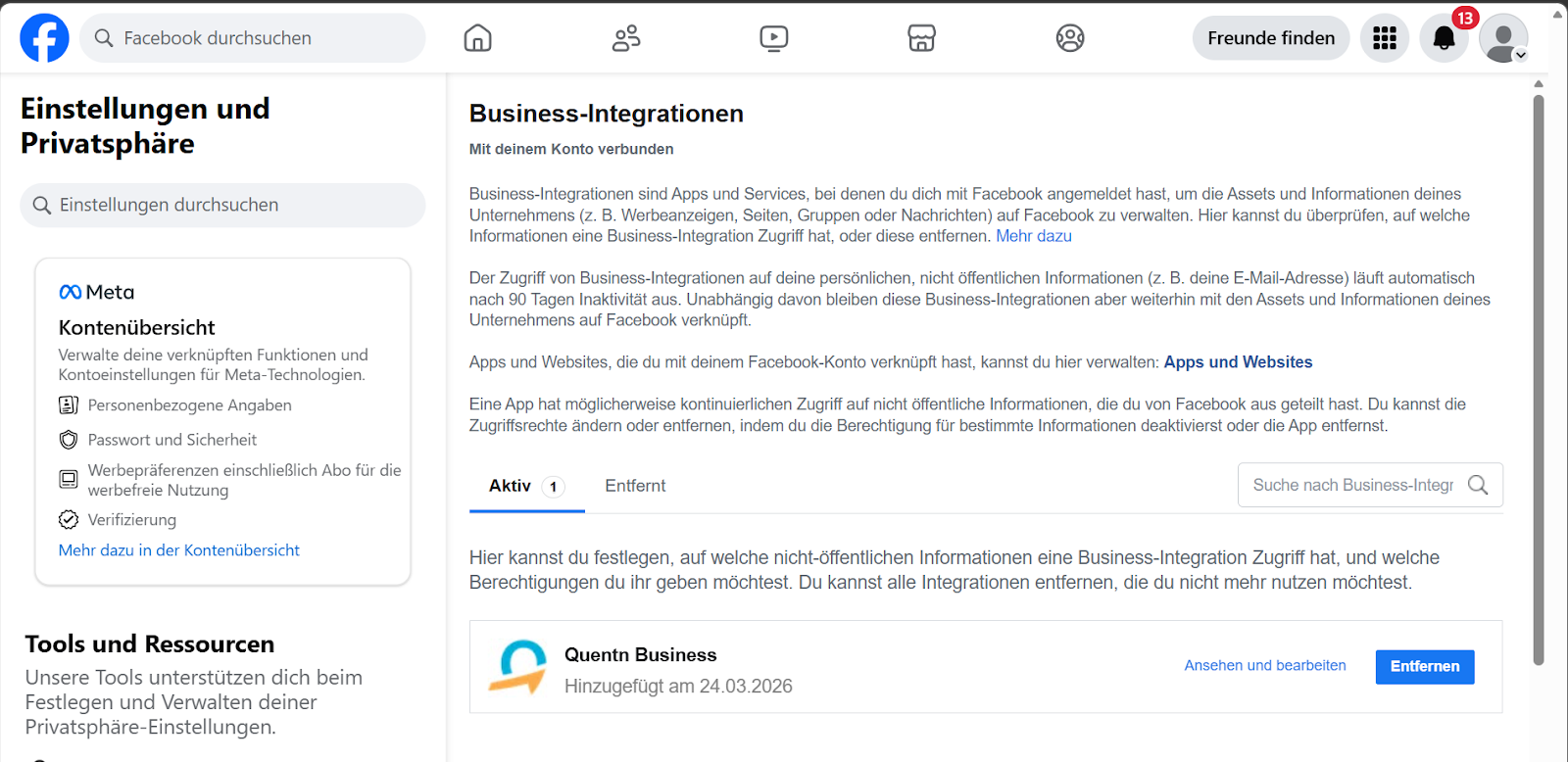Switch to the Entfernt tab

pyautogui.click(x=635, y=486)
